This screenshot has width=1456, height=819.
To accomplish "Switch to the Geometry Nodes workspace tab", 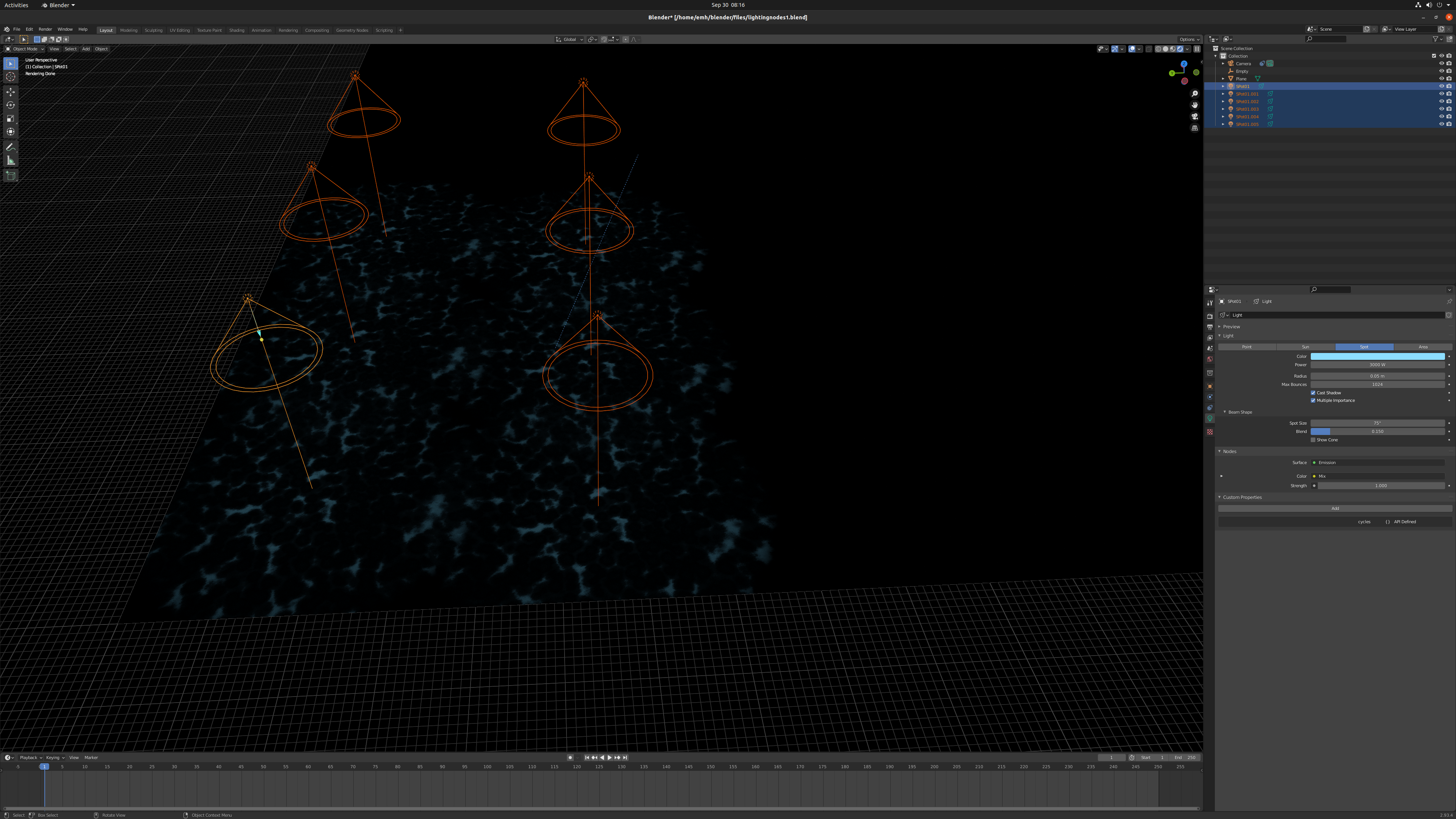I will tap(352, 30).
